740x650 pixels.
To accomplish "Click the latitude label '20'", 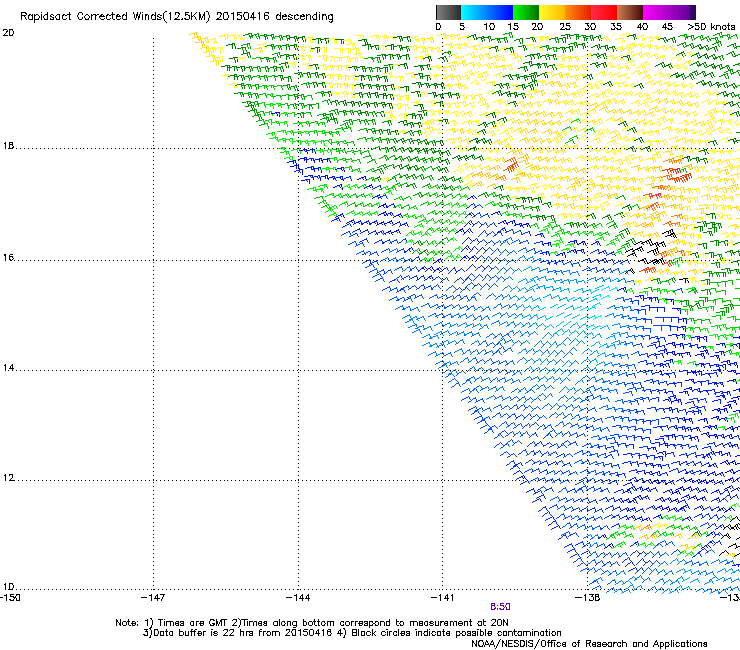I will pyautogui.click(x=8, y=33).
